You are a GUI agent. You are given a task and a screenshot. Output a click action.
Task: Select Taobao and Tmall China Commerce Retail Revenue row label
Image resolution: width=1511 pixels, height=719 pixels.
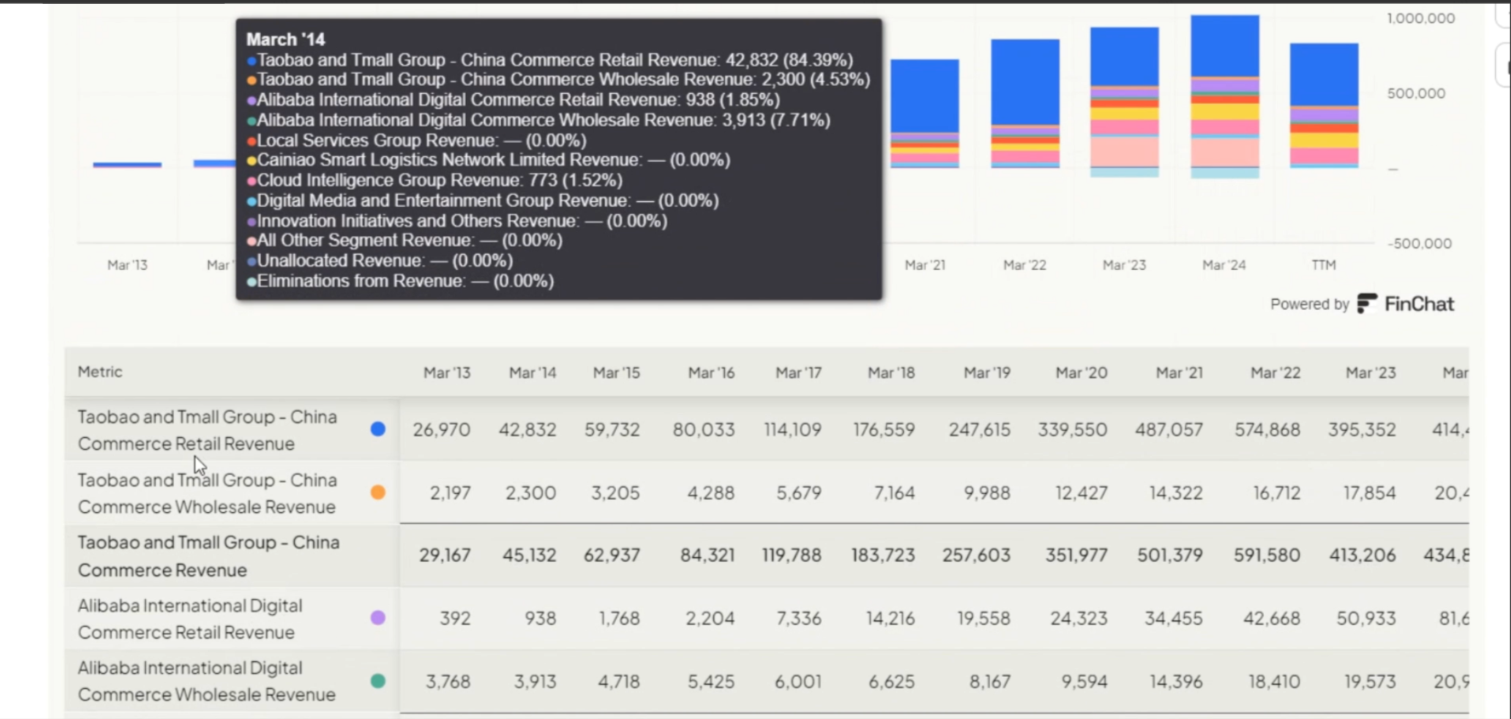click(208, 430)
